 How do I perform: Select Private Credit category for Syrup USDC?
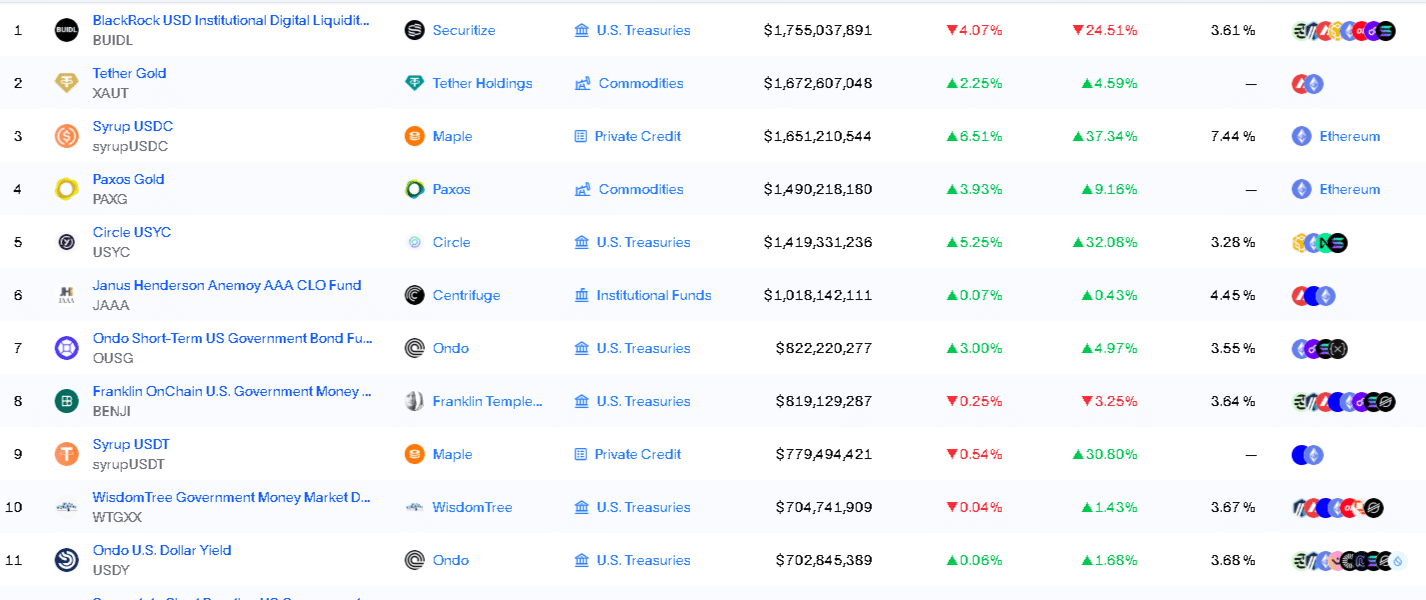(637, 136)
